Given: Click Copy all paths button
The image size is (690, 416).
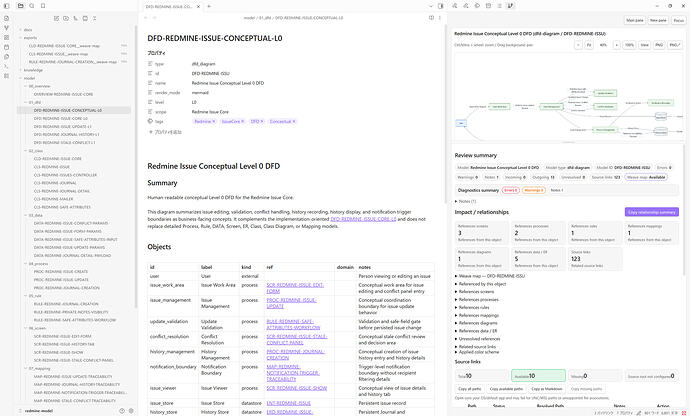Looking at the screenshot, I should [469, 389].
